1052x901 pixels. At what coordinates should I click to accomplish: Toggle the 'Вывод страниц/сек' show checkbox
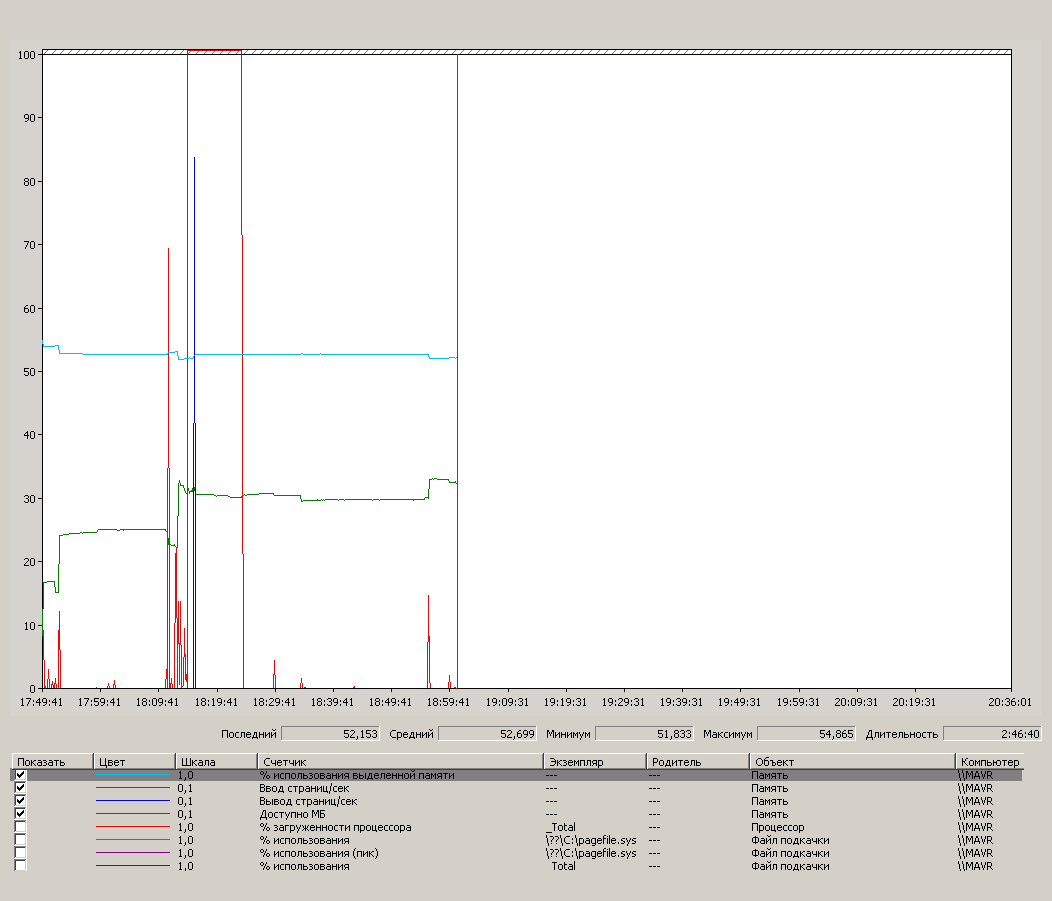pyautogui.click(x=21, y=801)
